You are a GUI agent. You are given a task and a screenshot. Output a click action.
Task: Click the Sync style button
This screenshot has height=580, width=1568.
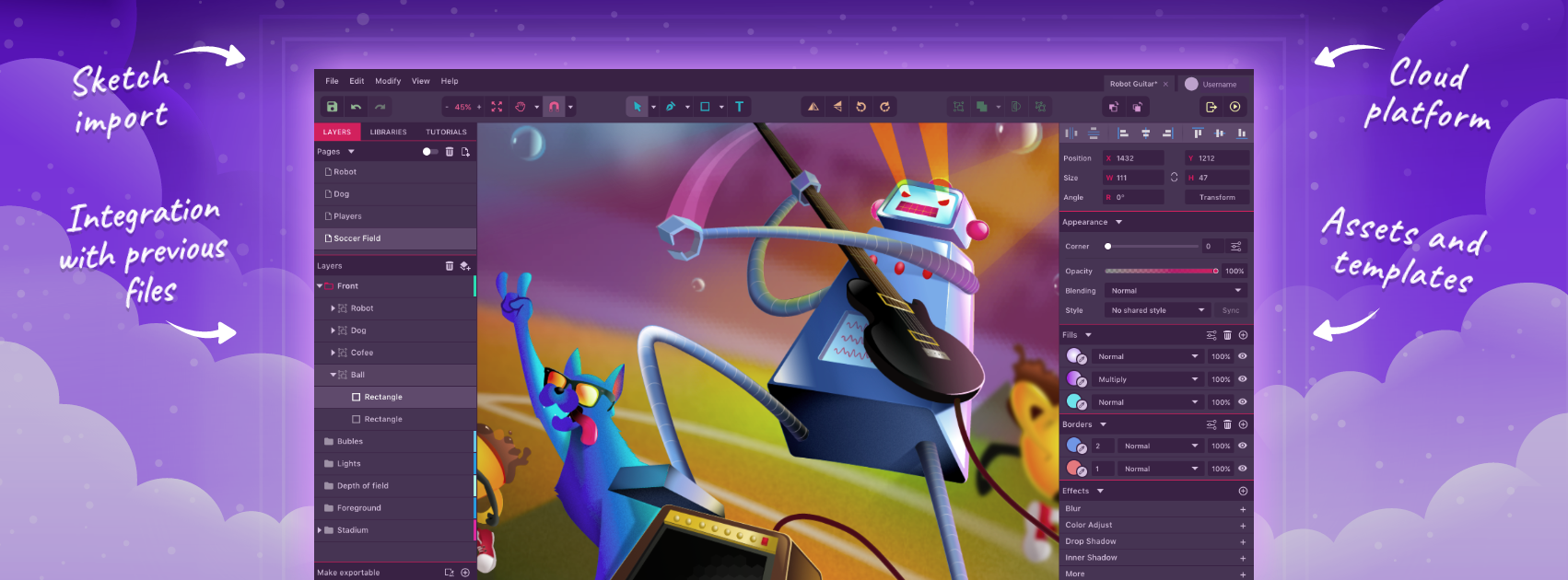[1231, 310]
